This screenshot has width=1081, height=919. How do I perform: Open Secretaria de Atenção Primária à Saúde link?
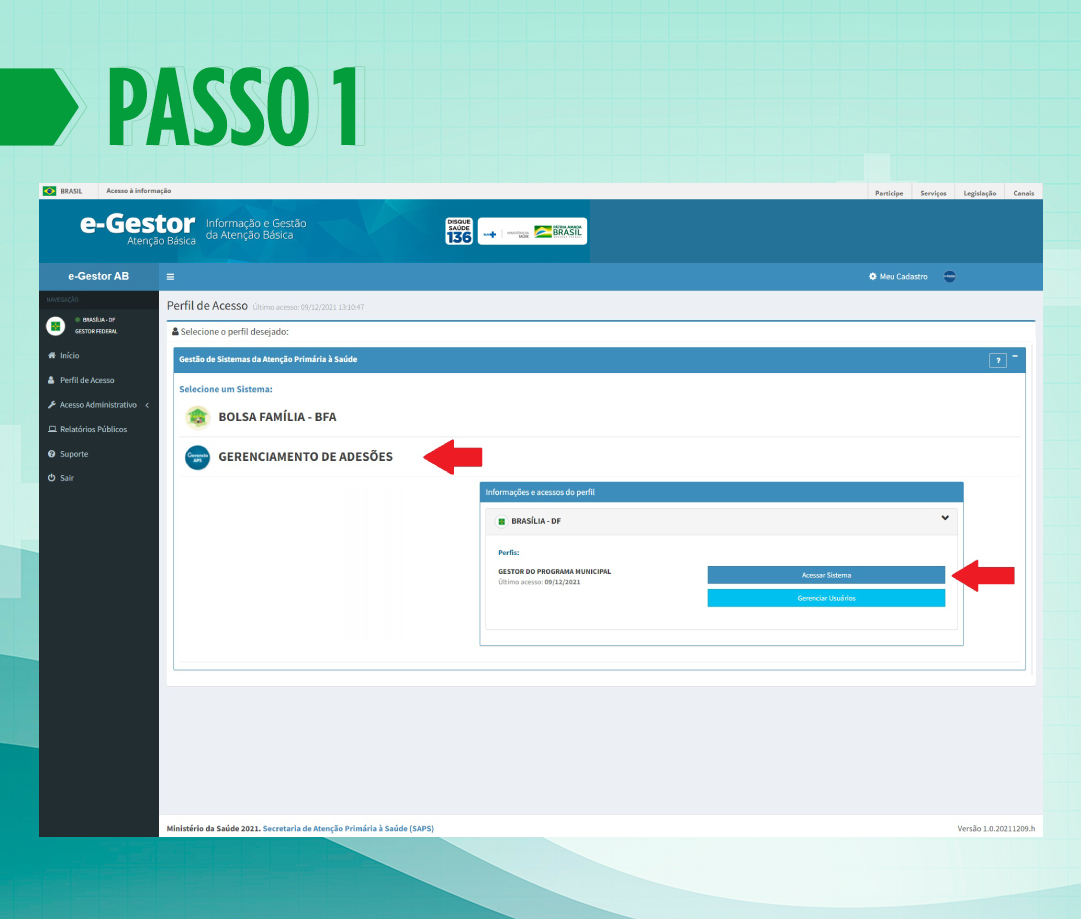click(x=348, y=829)
